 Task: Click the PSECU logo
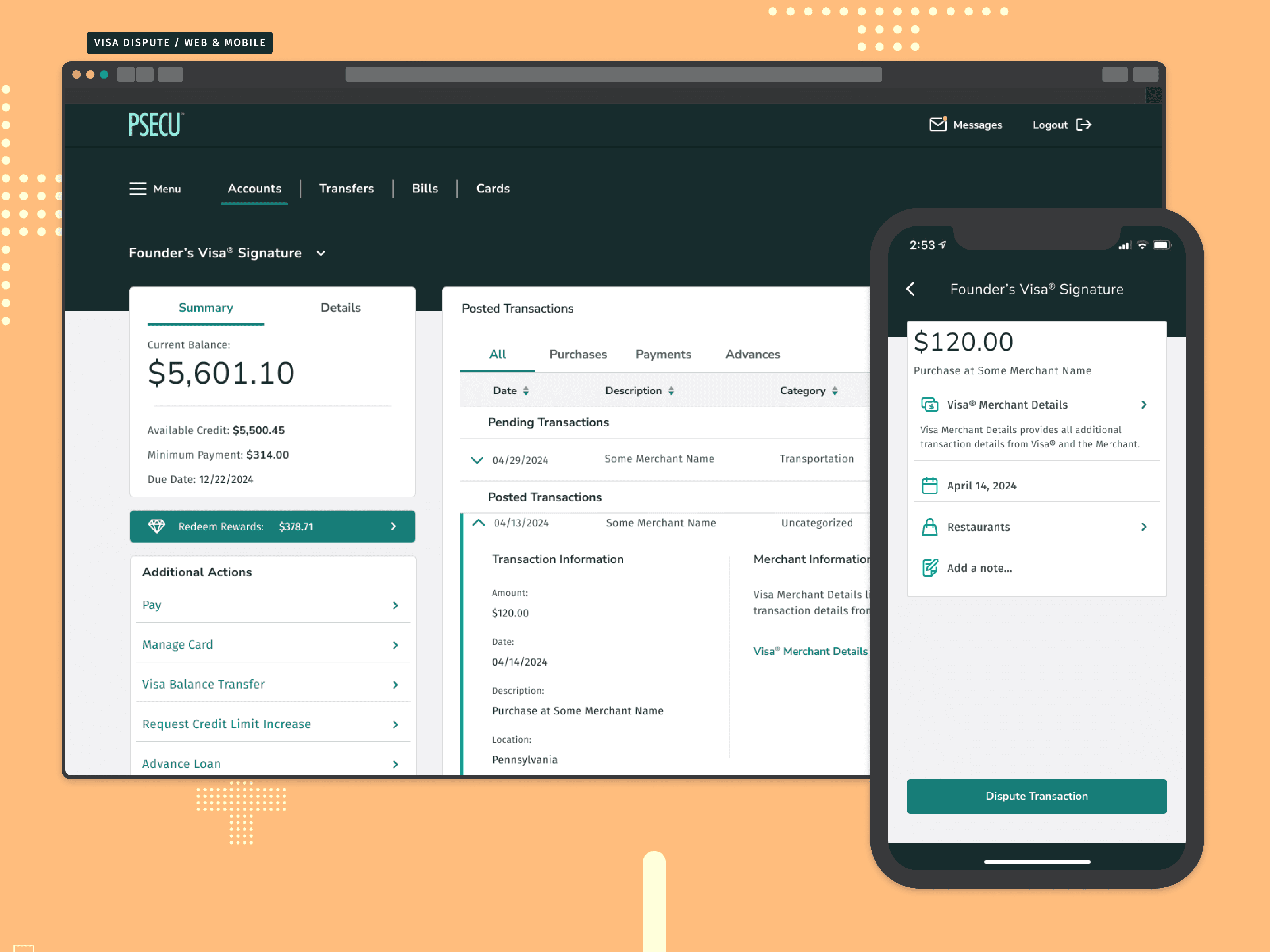(156, 125)
